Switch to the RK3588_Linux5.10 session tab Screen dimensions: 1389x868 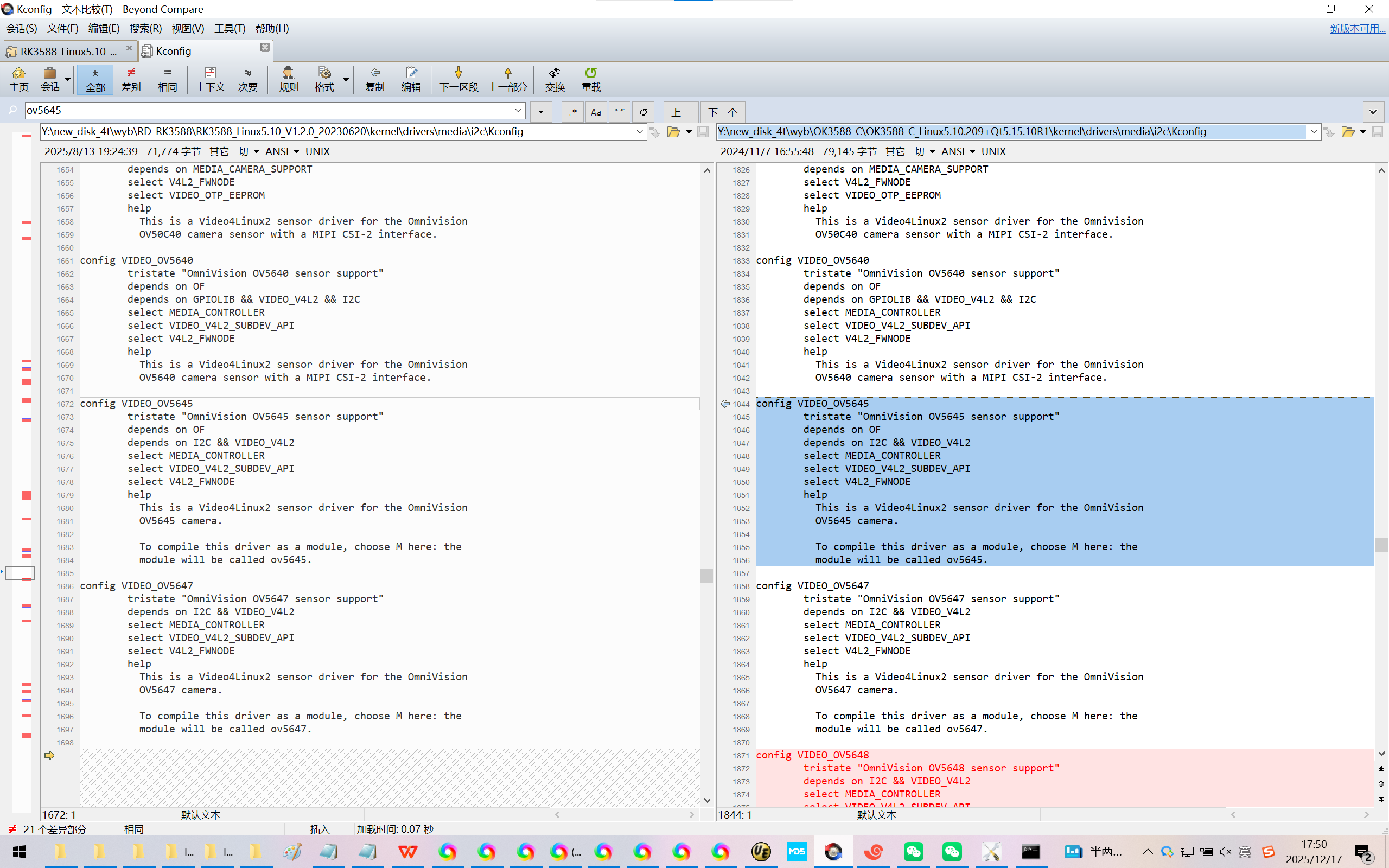click(68, 51)
